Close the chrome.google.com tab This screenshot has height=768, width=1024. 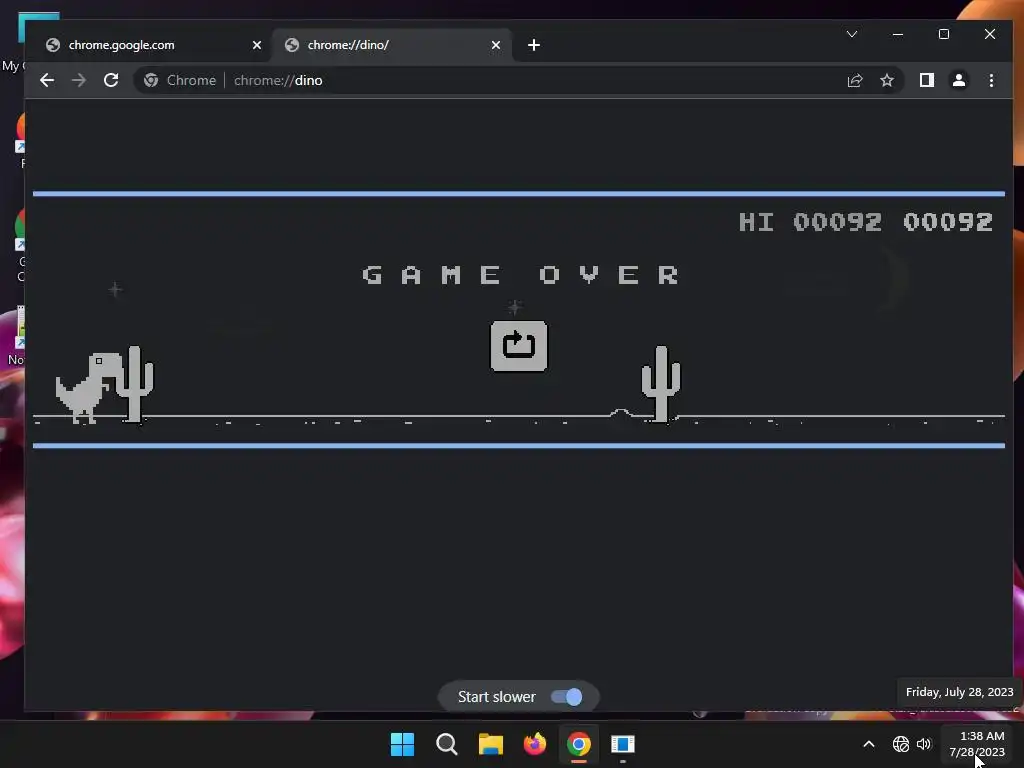point(257,45)
